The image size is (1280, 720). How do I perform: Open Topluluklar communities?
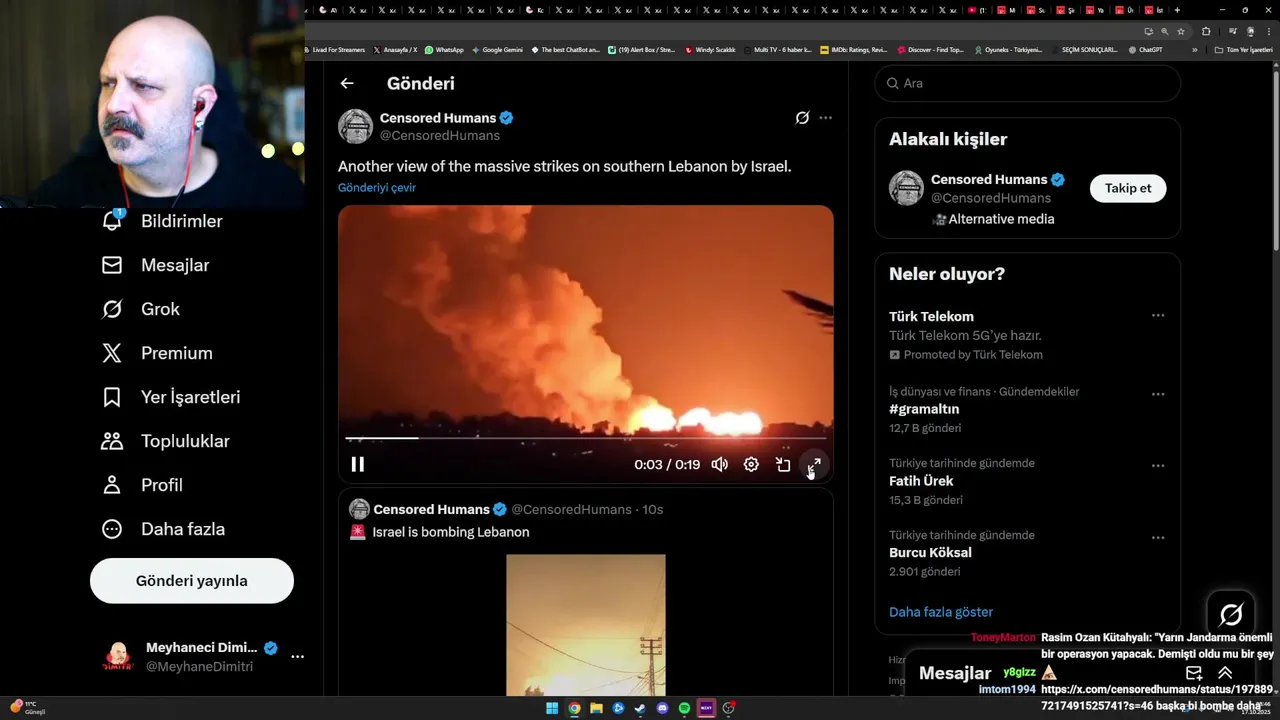[165, 441]
